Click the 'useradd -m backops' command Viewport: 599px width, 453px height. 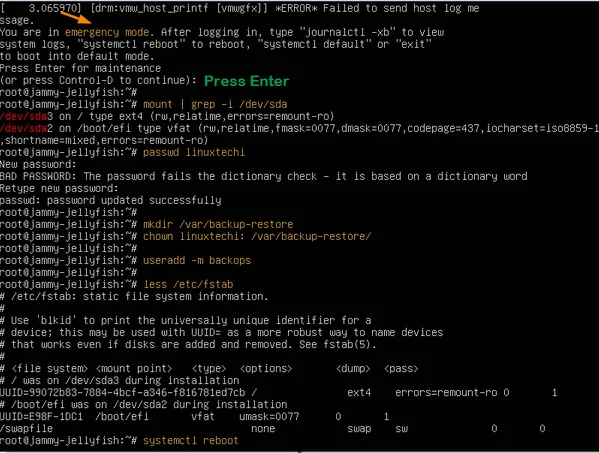pyautogui.click(x=197, y=260)
